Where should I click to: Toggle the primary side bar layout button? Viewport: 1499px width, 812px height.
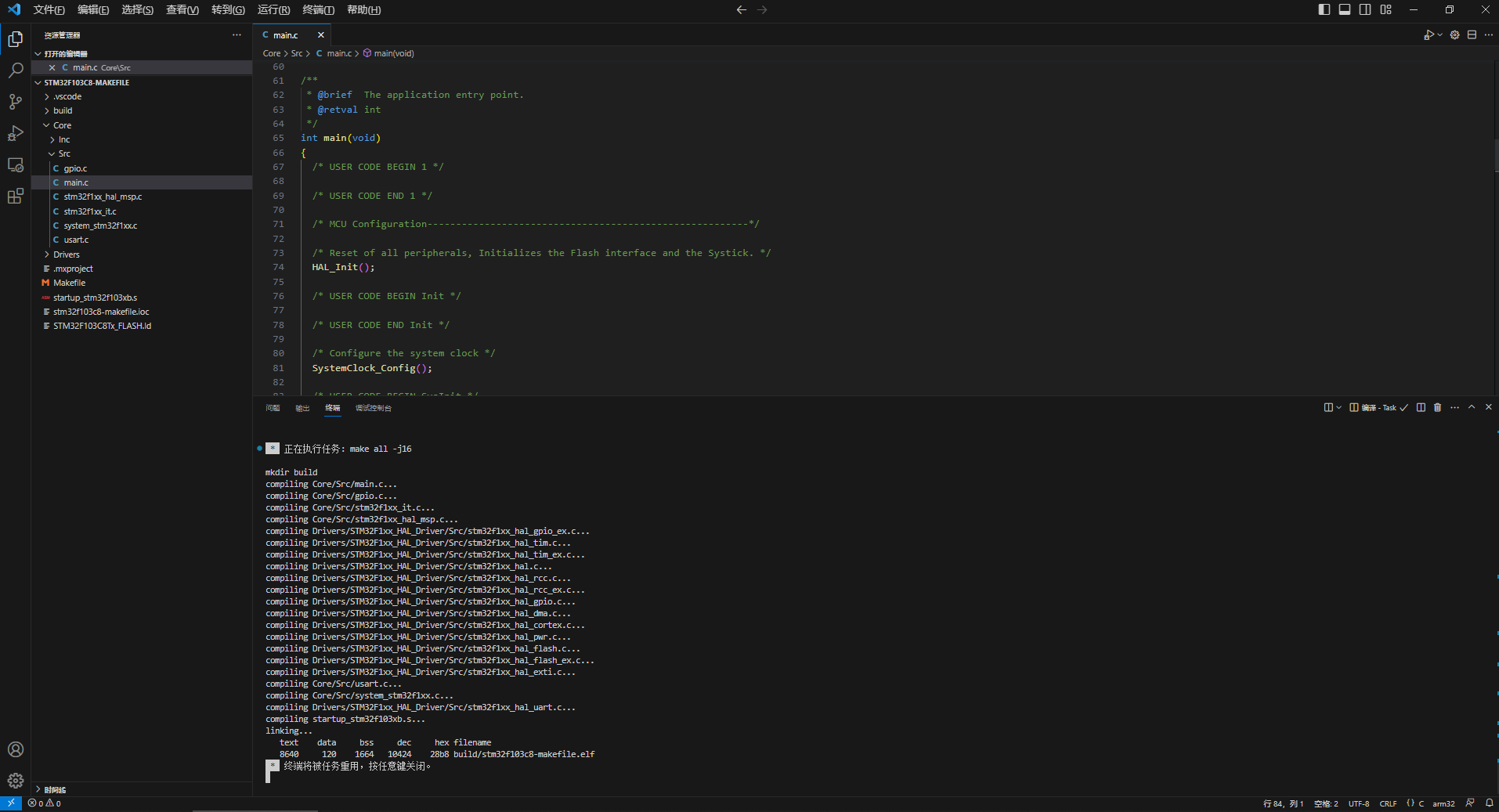pos(1324,9)
